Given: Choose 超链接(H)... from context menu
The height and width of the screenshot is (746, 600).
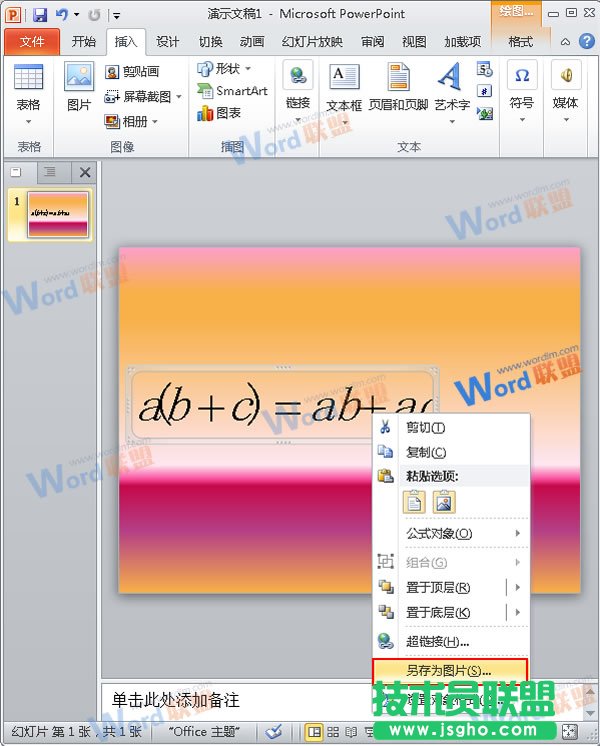Looking at the screenshot, I should tap(451, 642).
